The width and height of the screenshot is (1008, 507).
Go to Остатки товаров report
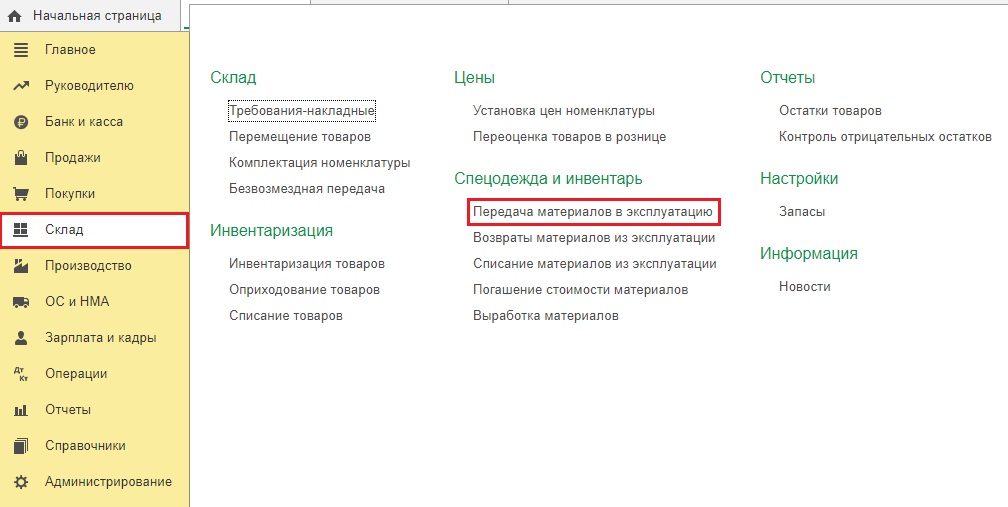point(830,111)
